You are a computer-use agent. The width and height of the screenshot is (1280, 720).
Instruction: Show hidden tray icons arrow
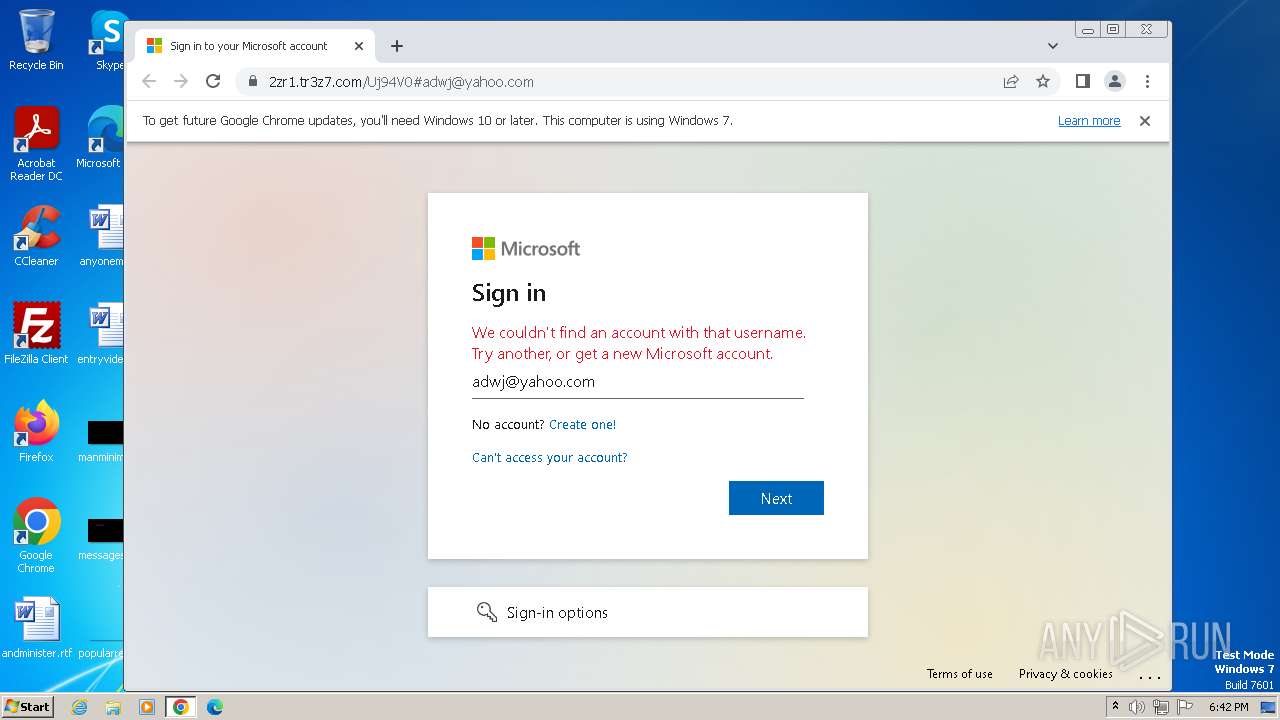coord(1116,707)
